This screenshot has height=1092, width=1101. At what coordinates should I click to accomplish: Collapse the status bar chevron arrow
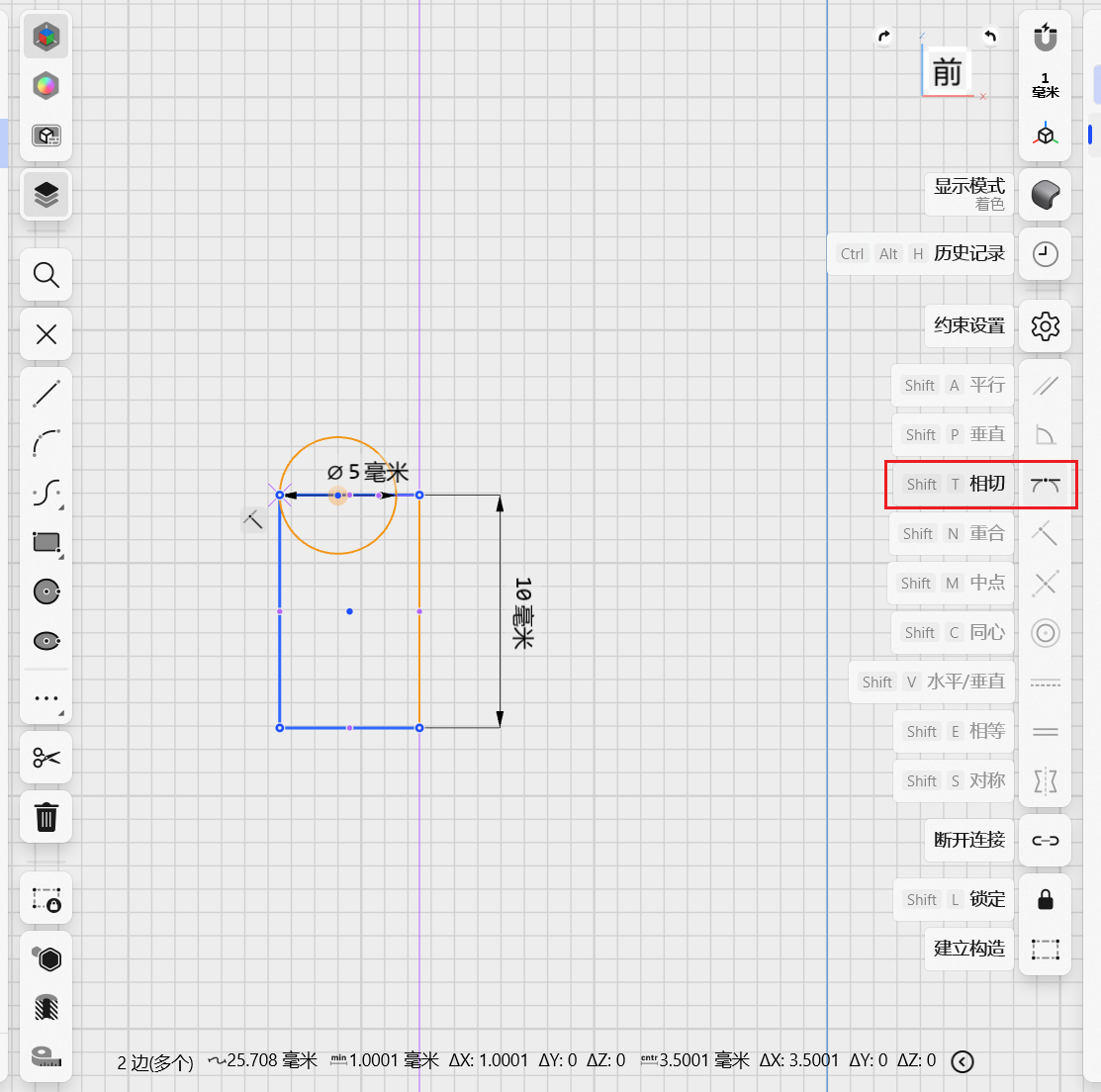pos(962,1061)
